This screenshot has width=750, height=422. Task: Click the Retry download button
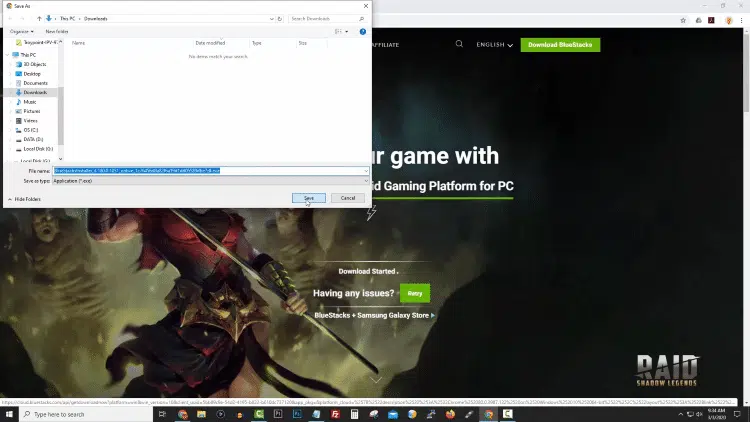click(x=415, y=293)
